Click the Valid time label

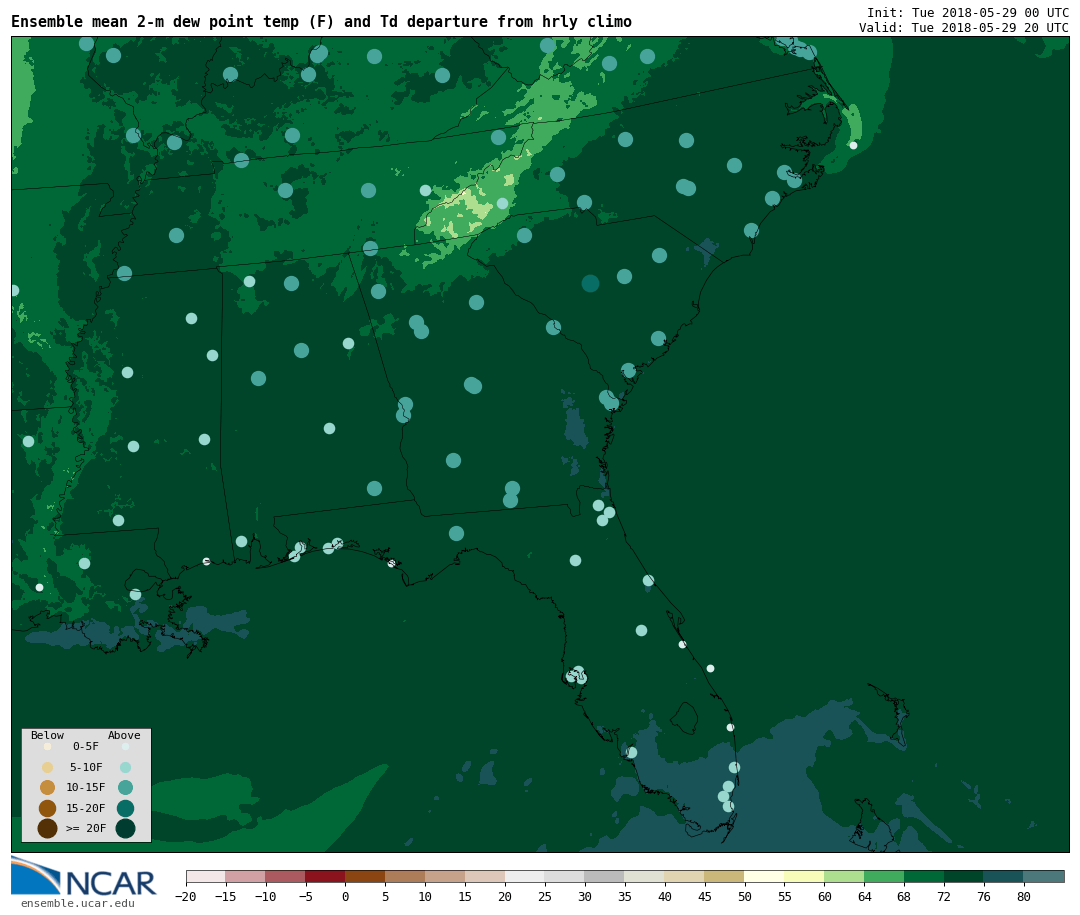tap(963, 28)
